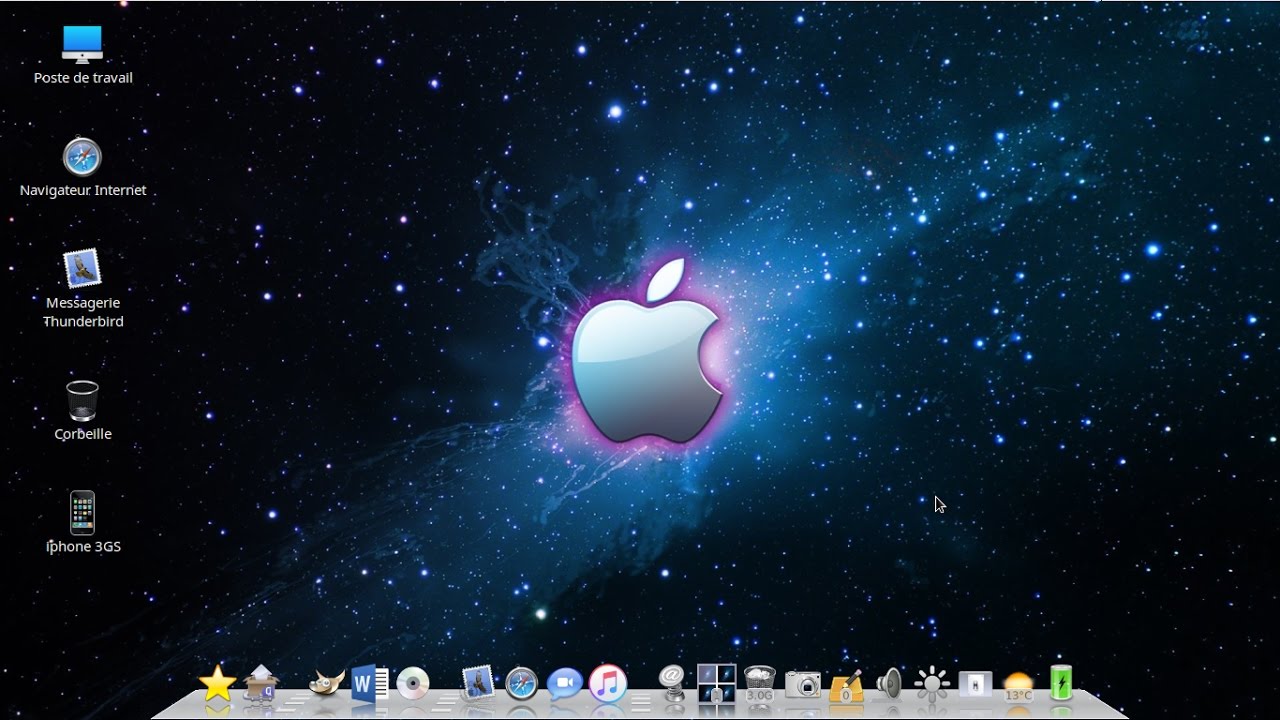Open the 13°C weather dock applet
Image resolution: width=1280 pixels, height=720 pixels.
pyautogui.click(x=1018, y=686)
